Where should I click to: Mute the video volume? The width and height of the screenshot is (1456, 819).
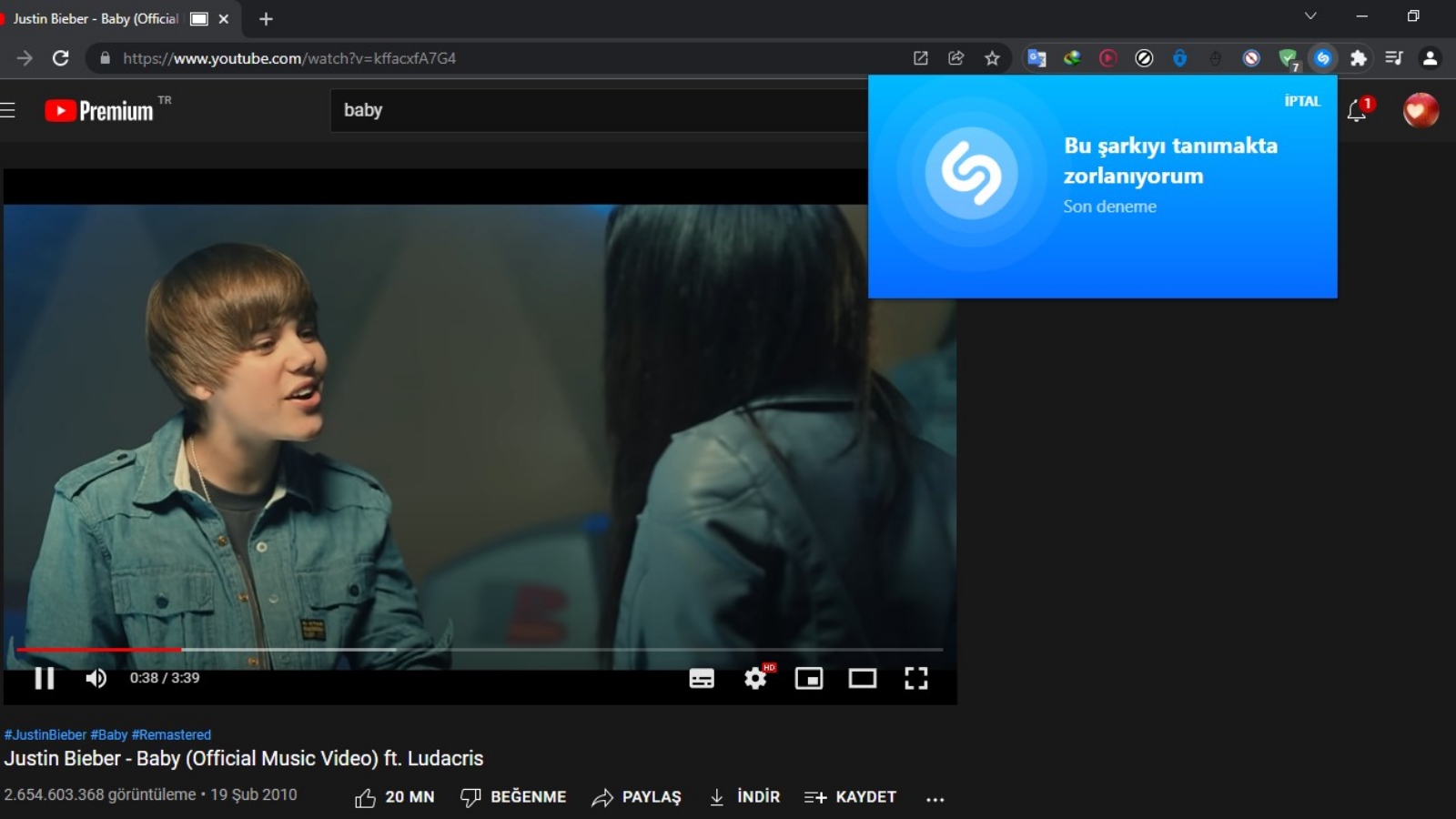96,679
